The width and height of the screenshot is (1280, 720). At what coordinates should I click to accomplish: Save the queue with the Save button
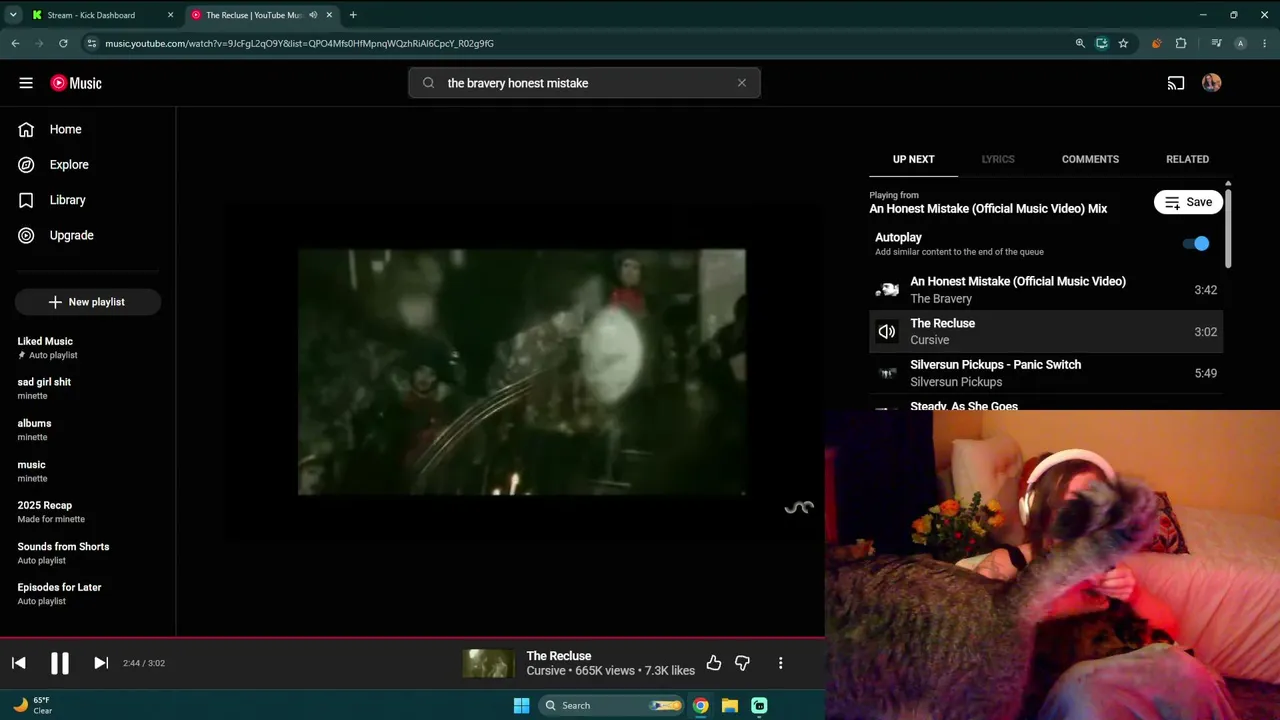pyautogui.click(x=1188, y=202)
